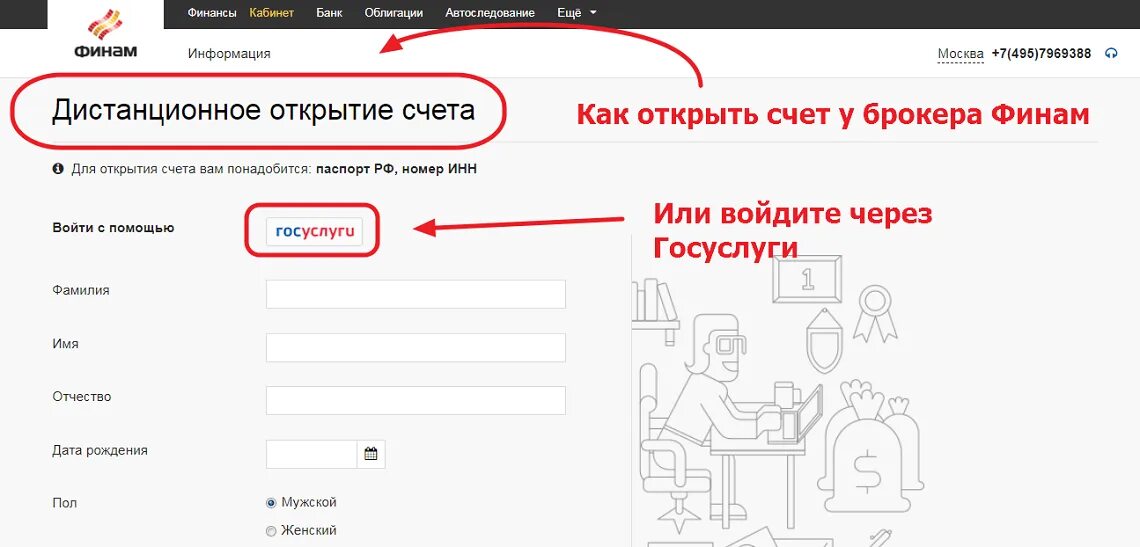Open the Кабинет menu item
Viewport: 1140px width, 547px height.
271,12
